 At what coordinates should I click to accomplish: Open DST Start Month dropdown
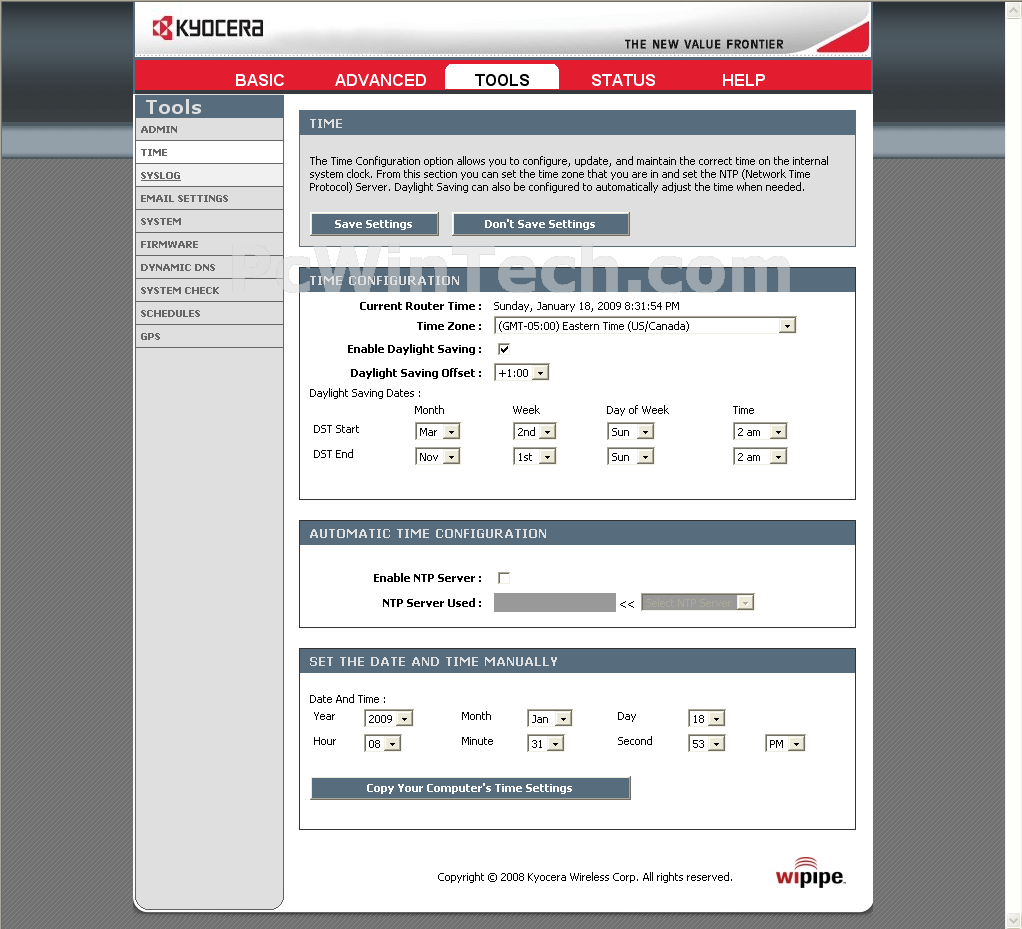(437, 431)
